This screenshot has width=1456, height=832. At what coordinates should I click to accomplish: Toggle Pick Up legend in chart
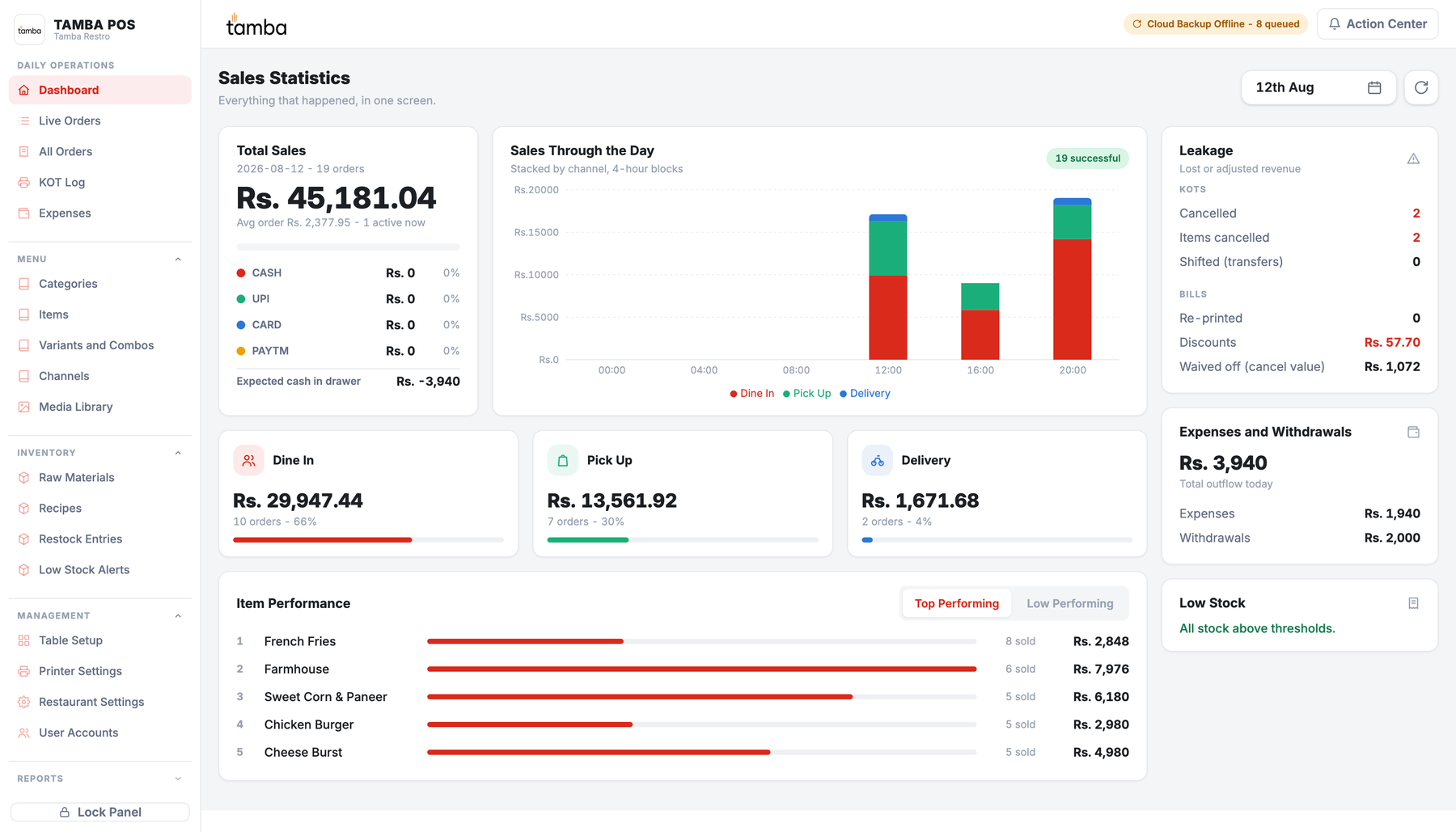tap(807, 394)
